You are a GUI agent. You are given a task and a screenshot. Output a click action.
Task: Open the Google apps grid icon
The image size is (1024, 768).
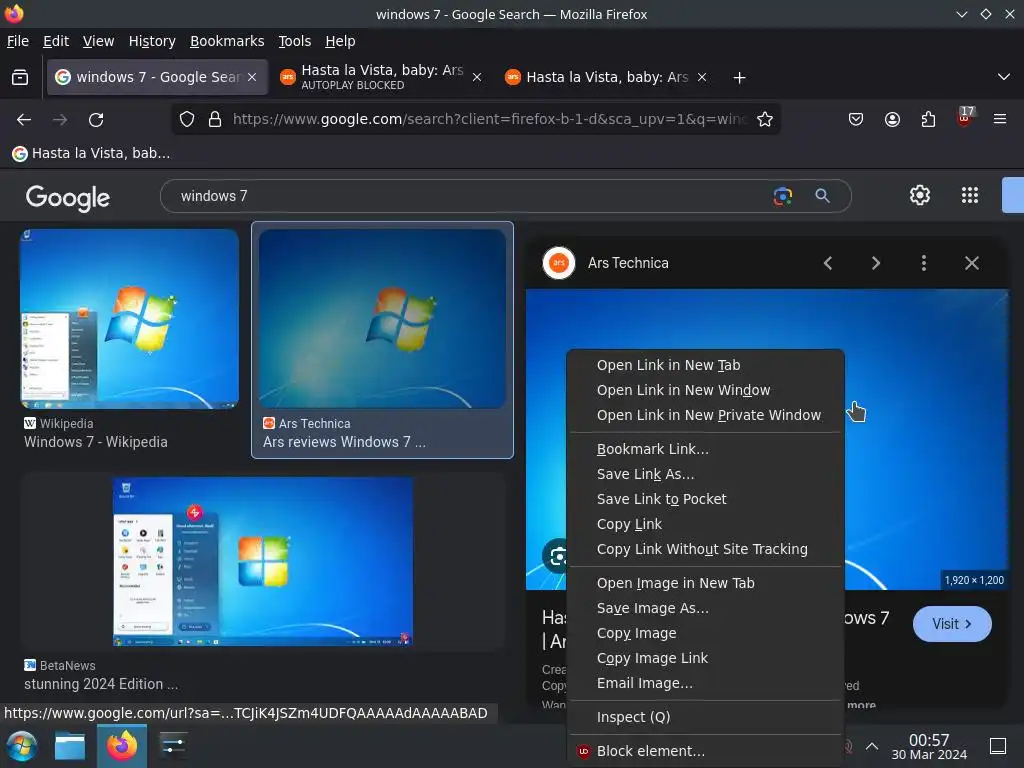coord(970,195)
